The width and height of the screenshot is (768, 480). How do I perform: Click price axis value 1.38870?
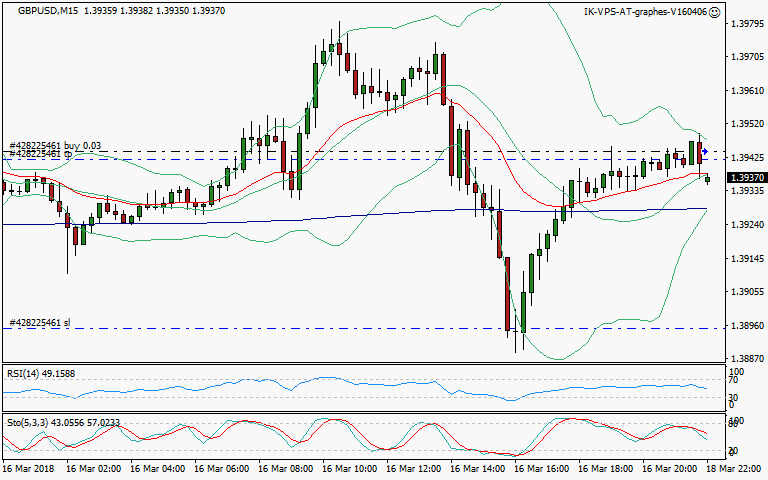747,359
